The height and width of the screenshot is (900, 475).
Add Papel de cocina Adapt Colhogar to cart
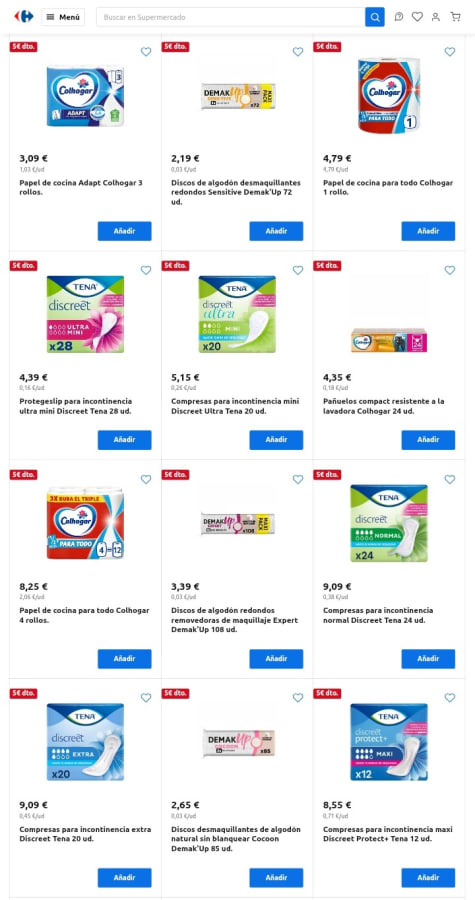[124, 231]
